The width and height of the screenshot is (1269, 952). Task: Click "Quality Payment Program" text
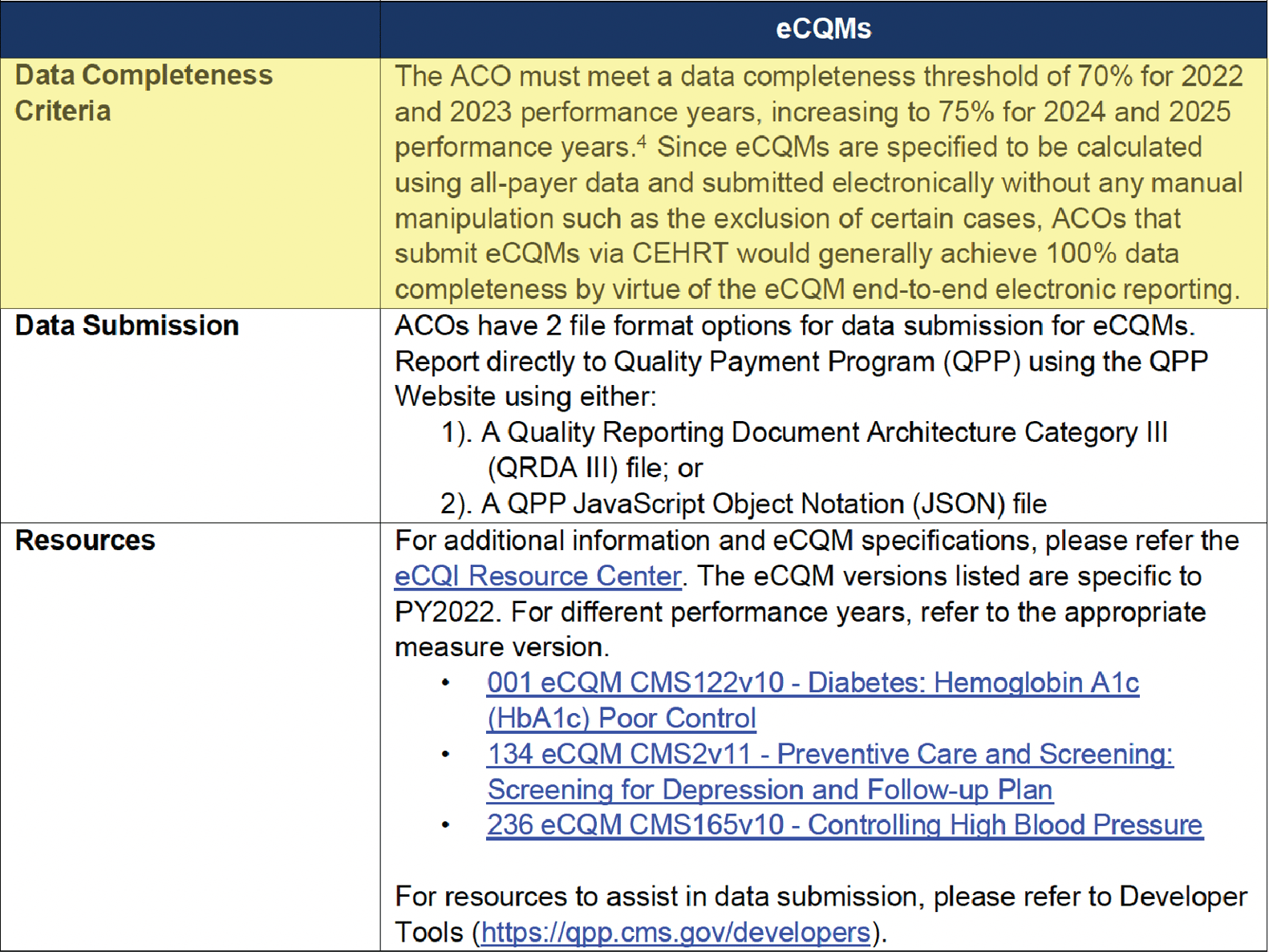tap(774, 362)
